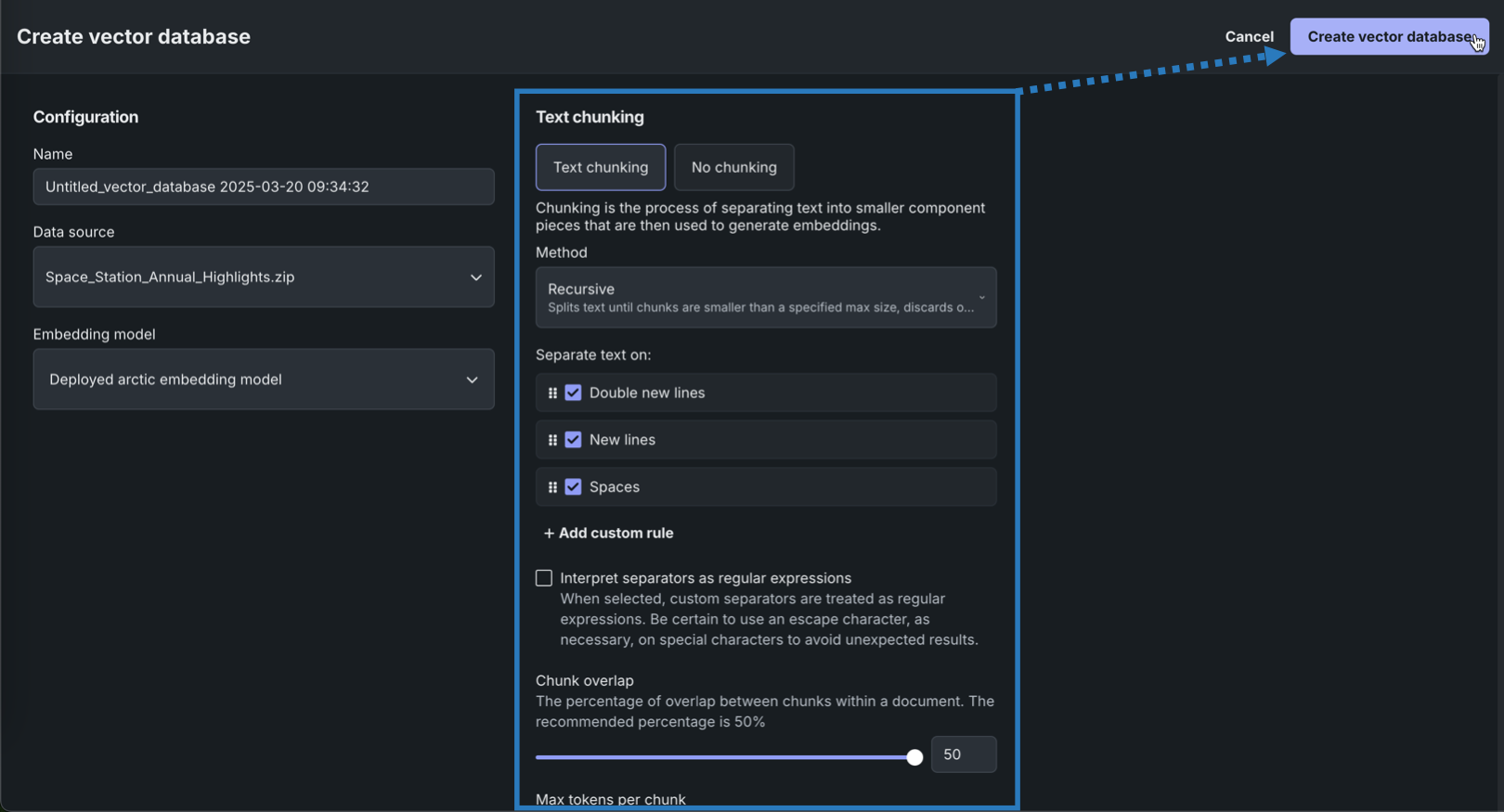Switch to the No chunking option
1504x812 pixels.
(733, 167)
